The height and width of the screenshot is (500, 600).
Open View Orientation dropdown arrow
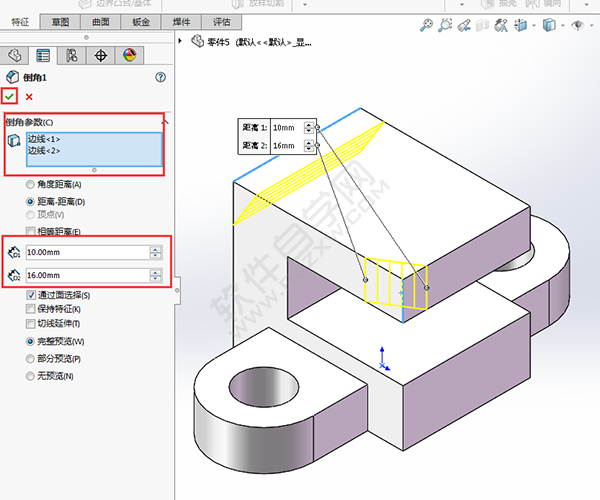tap(534, 26)
